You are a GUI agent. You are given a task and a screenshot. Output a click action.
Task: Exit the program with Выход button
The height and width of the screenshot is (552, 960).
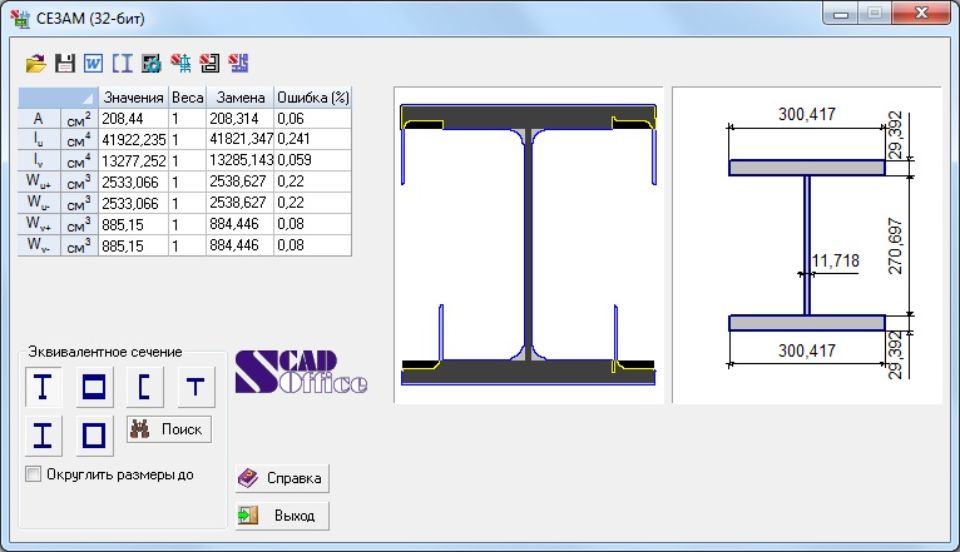point(282,516)
